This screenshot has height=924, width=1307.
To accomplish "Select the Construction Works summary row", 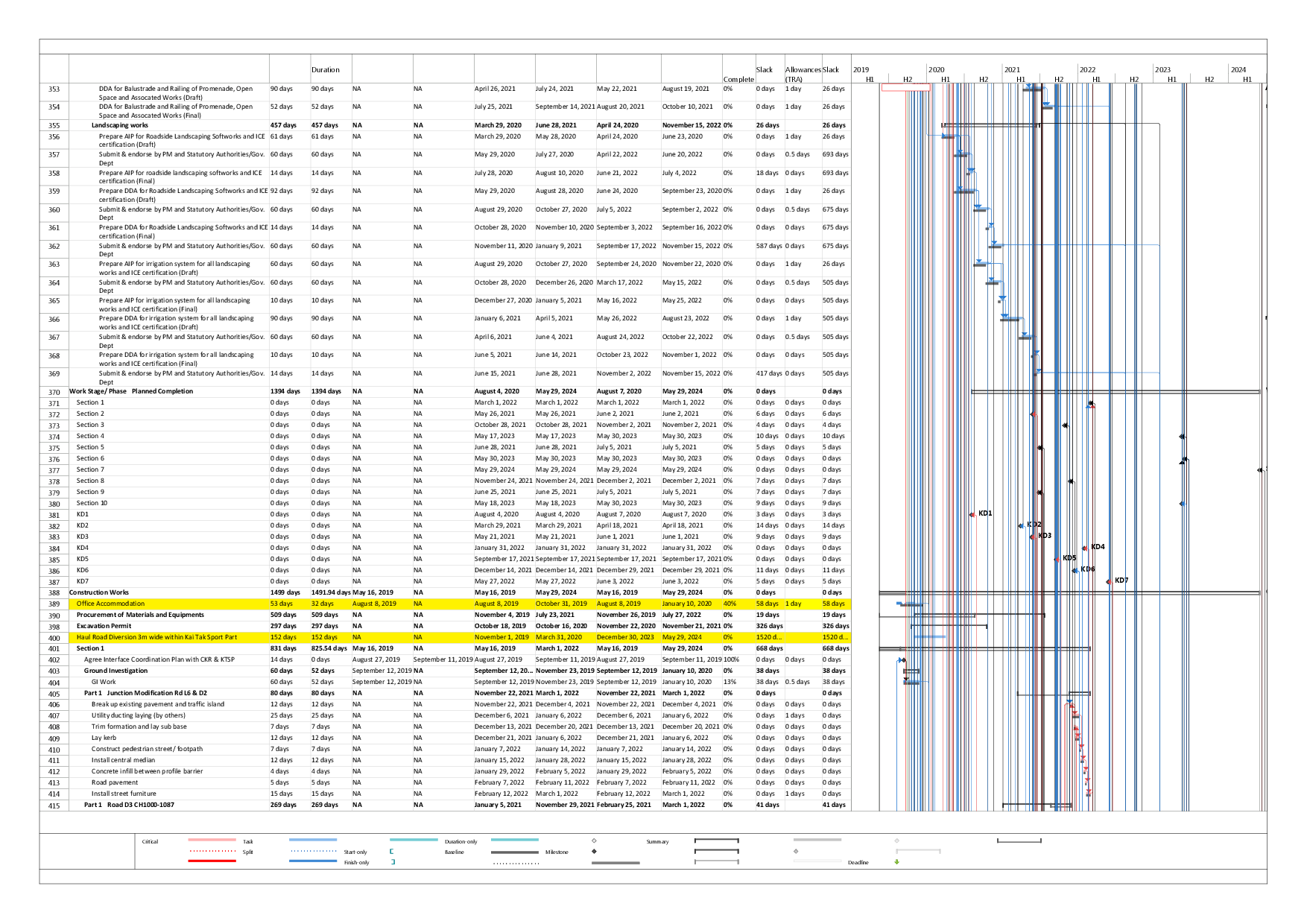I will (x=99, y=592).
